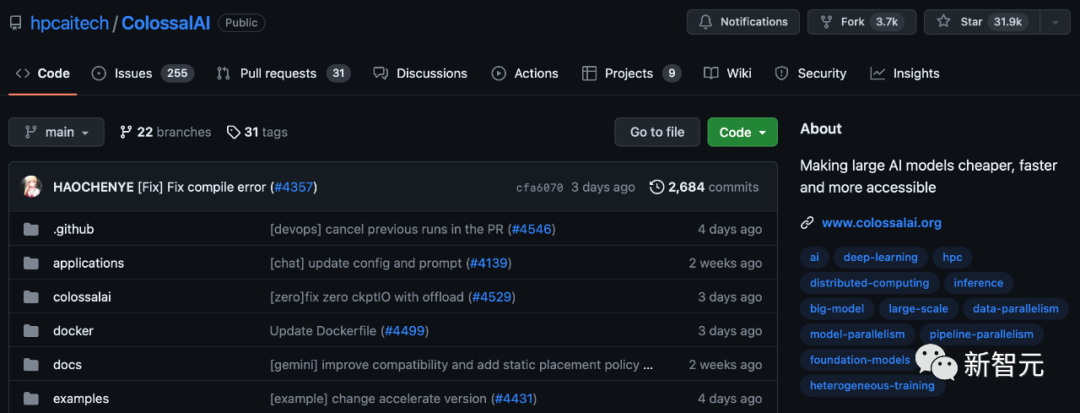Open the ColossalAI repository name link
The height and width of the screenshot is (413, 1080).
(166, 23)
